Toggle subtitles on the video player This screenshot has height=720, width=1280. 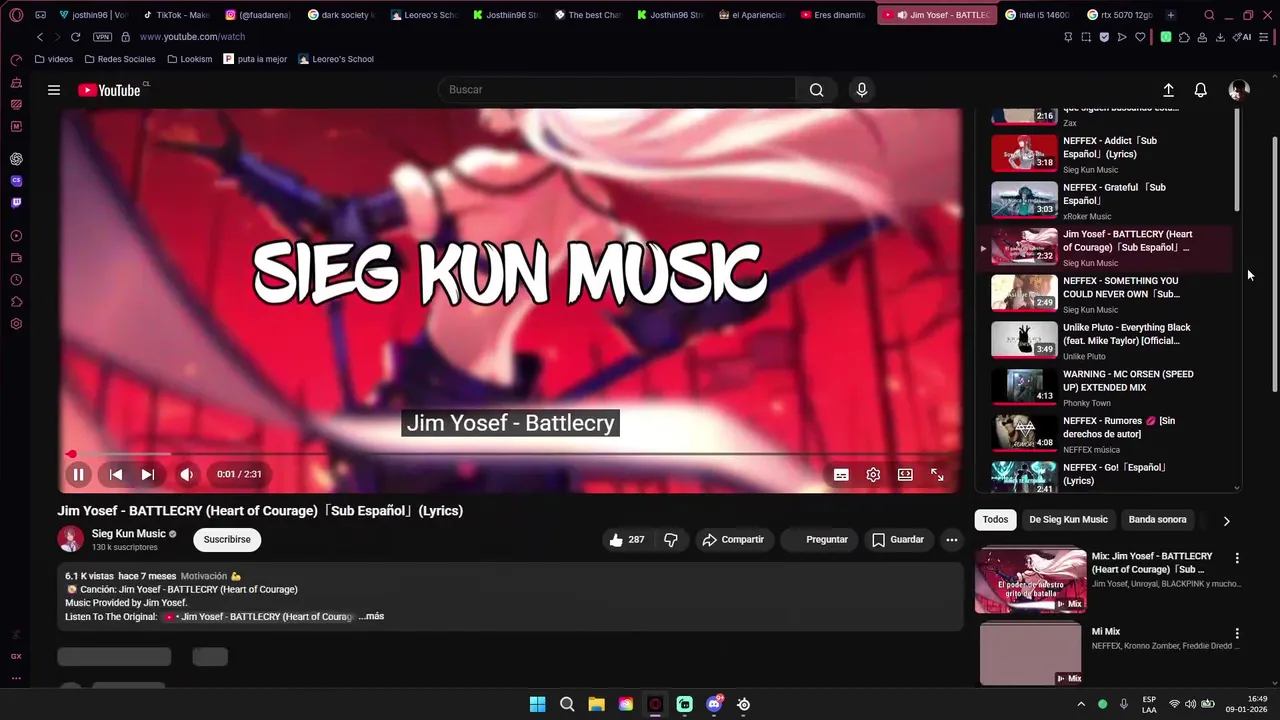pyautogui.click(x=841, y=475)
